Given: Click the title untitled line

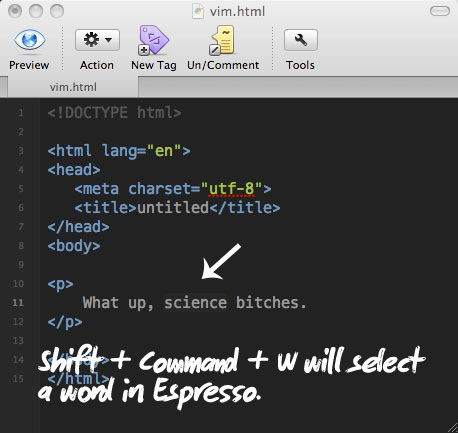Looking at the screenshot, I should point(177,208).
